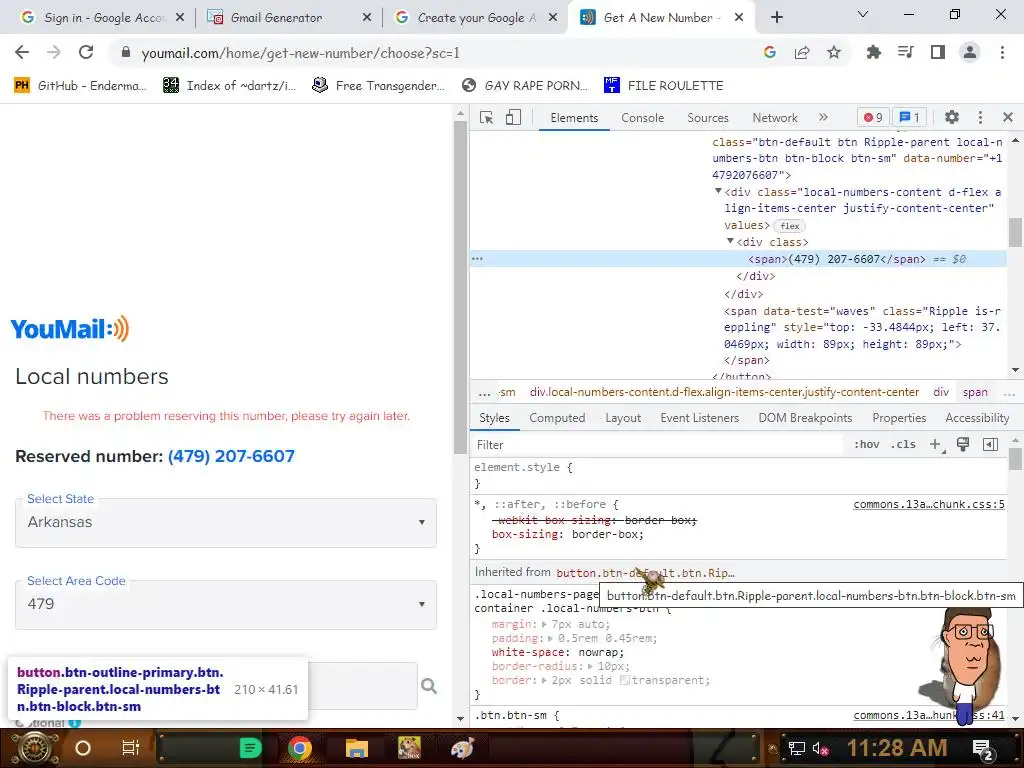Open DevTools customize three-dot menu
Screen dimensions: 1024x768
tap(980, 118)
